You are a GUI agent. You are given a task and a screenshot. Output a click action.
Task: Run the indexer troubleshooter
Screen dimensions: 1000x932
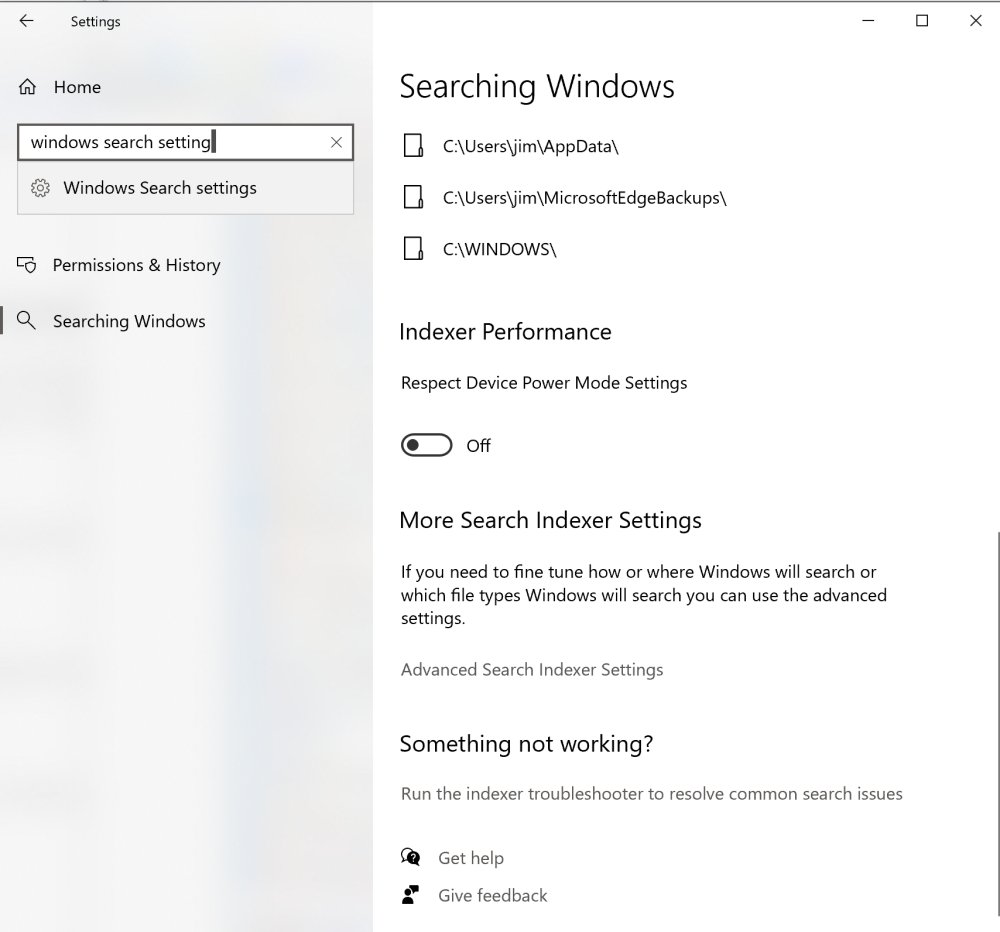click(x=651, y=793)
